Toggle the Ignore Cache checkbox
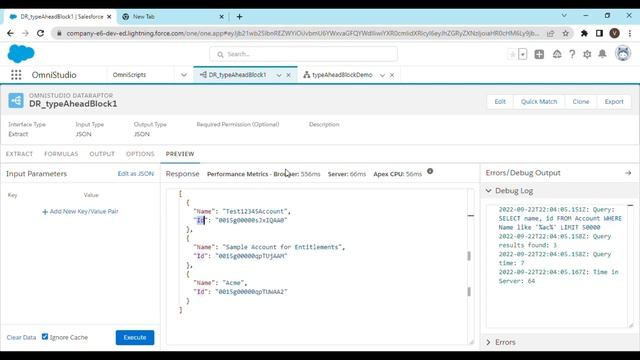This screenshot has height=360, width=640. click(45, 337)
